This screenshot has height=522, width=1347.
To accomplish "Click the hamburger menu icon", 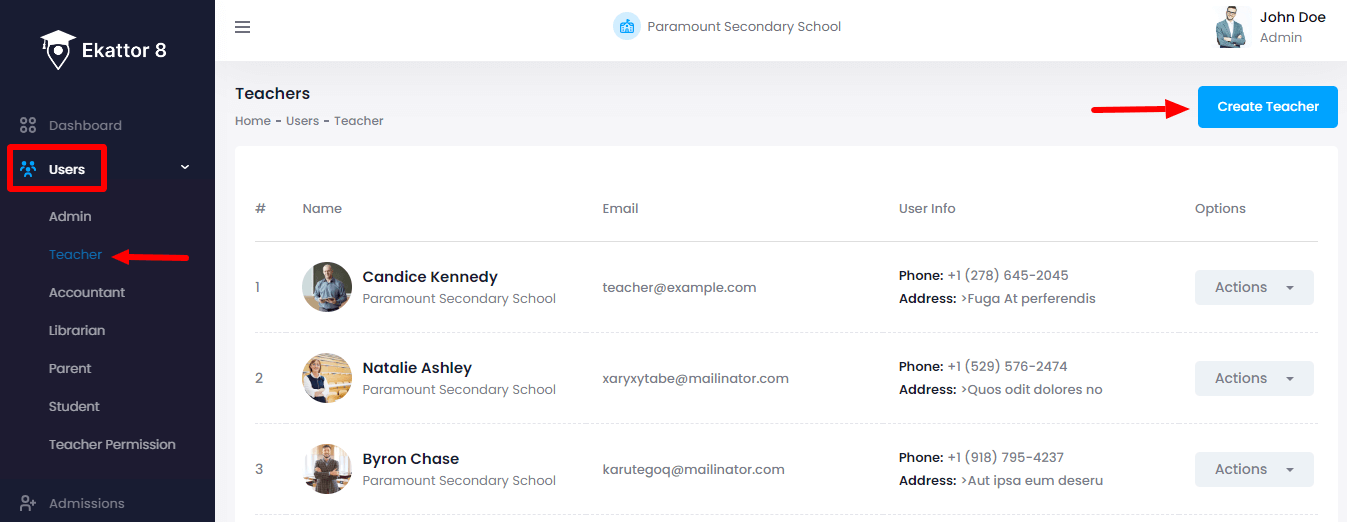I will [242, 27].
